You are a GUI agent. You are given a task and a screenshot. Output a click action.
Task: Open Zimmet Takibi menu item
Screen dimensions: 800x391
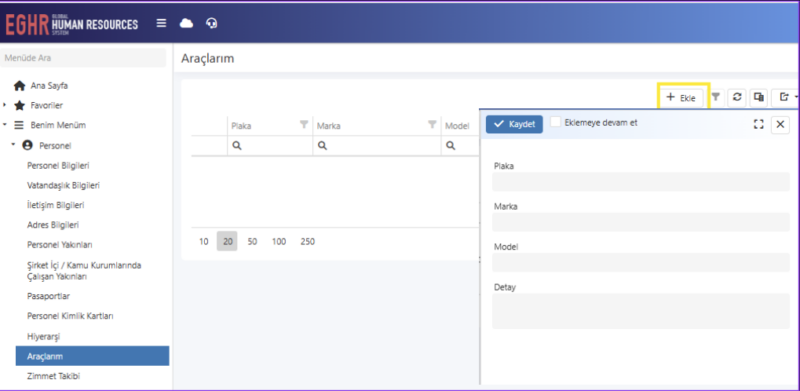(54, 376)
